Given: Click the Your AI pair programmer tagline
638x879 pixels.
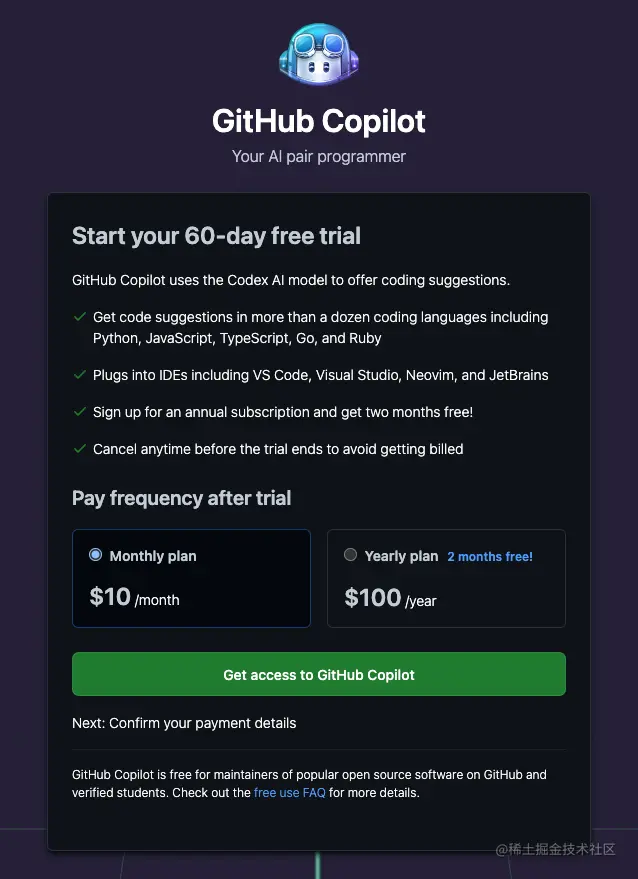Looking at the screenshot, I should 318,156.
